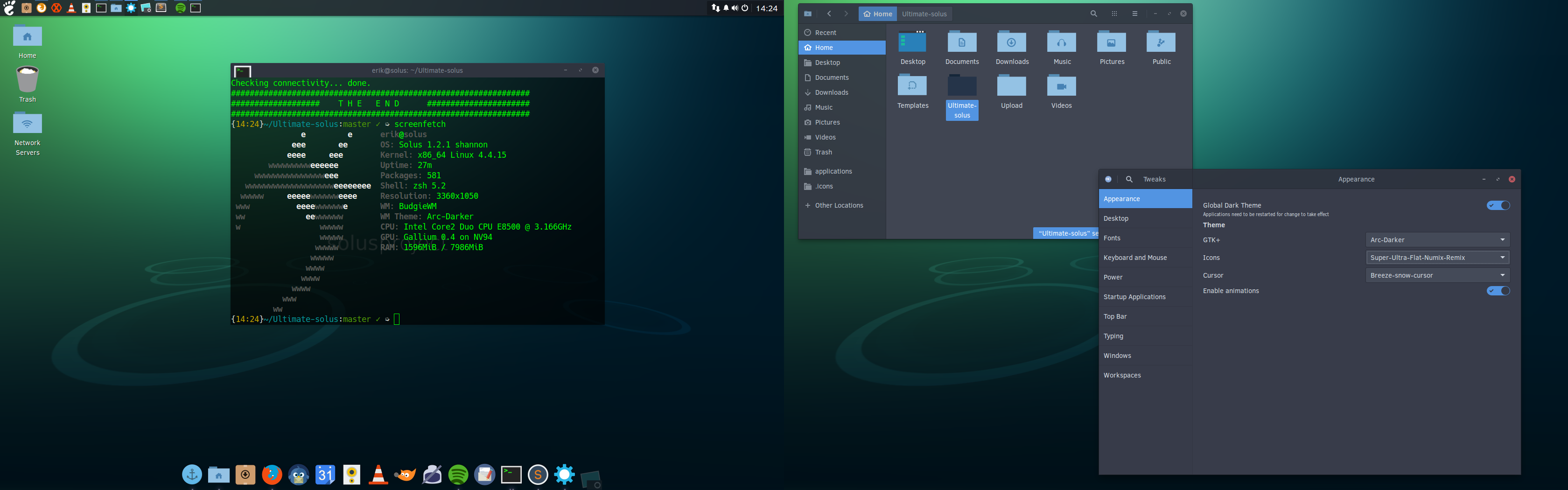This screenshot has height=490, width=1568.
Task: Open VLC from the top panel
Action: (71, 8)
